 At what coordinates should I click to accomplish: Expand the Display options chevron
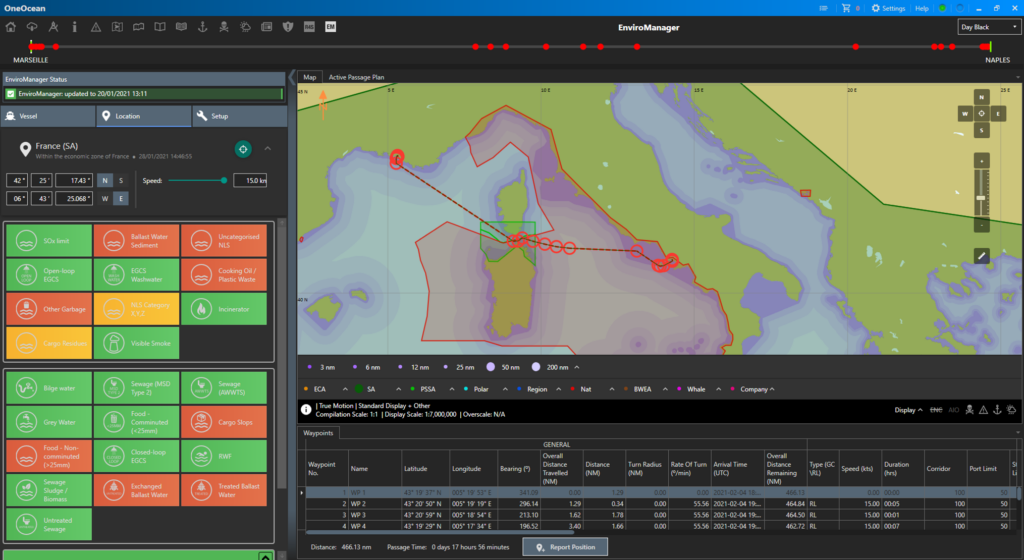pyautogui.click(x=920, y=410)
